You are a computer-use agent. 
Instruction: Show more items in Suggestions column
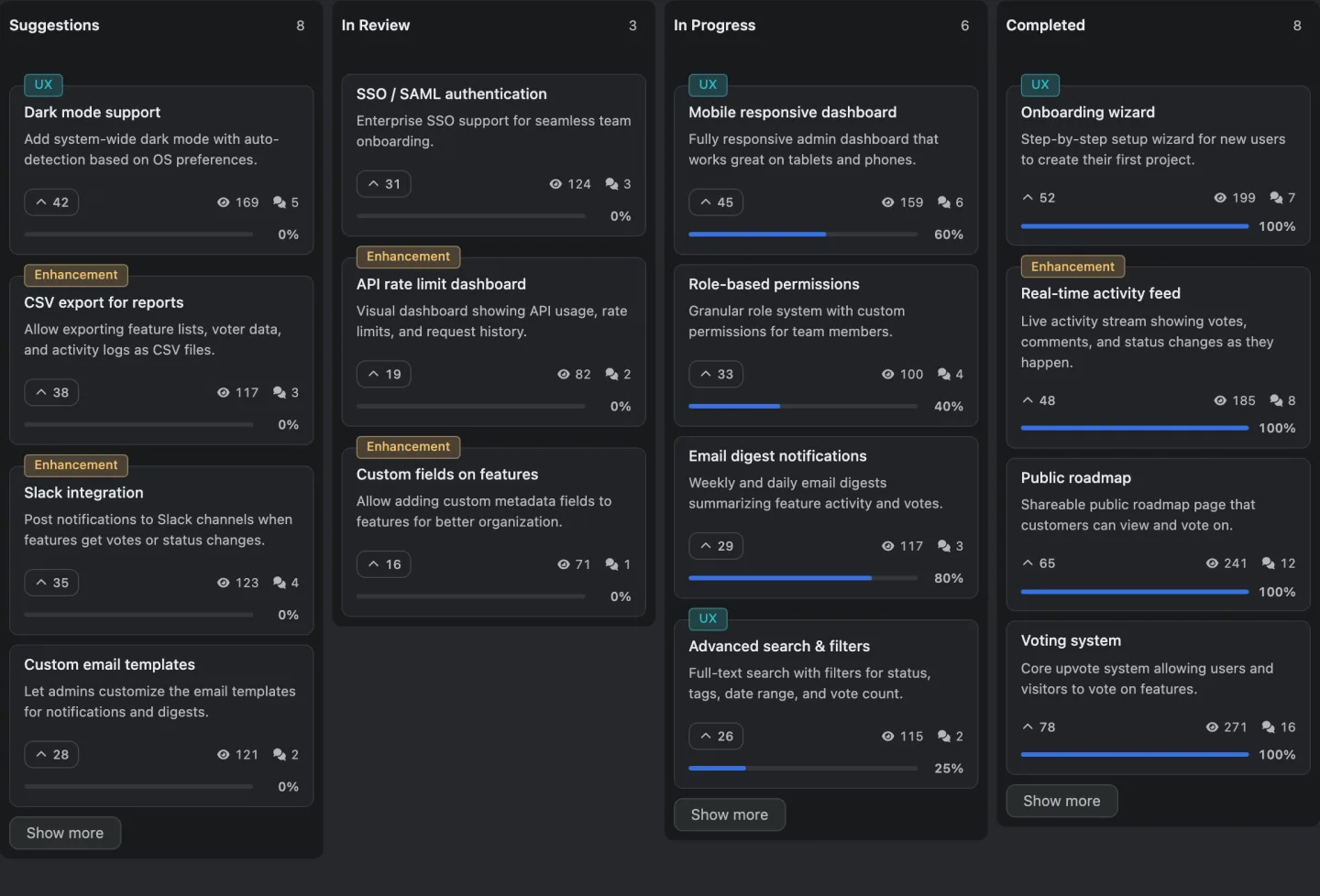[65, 833]
